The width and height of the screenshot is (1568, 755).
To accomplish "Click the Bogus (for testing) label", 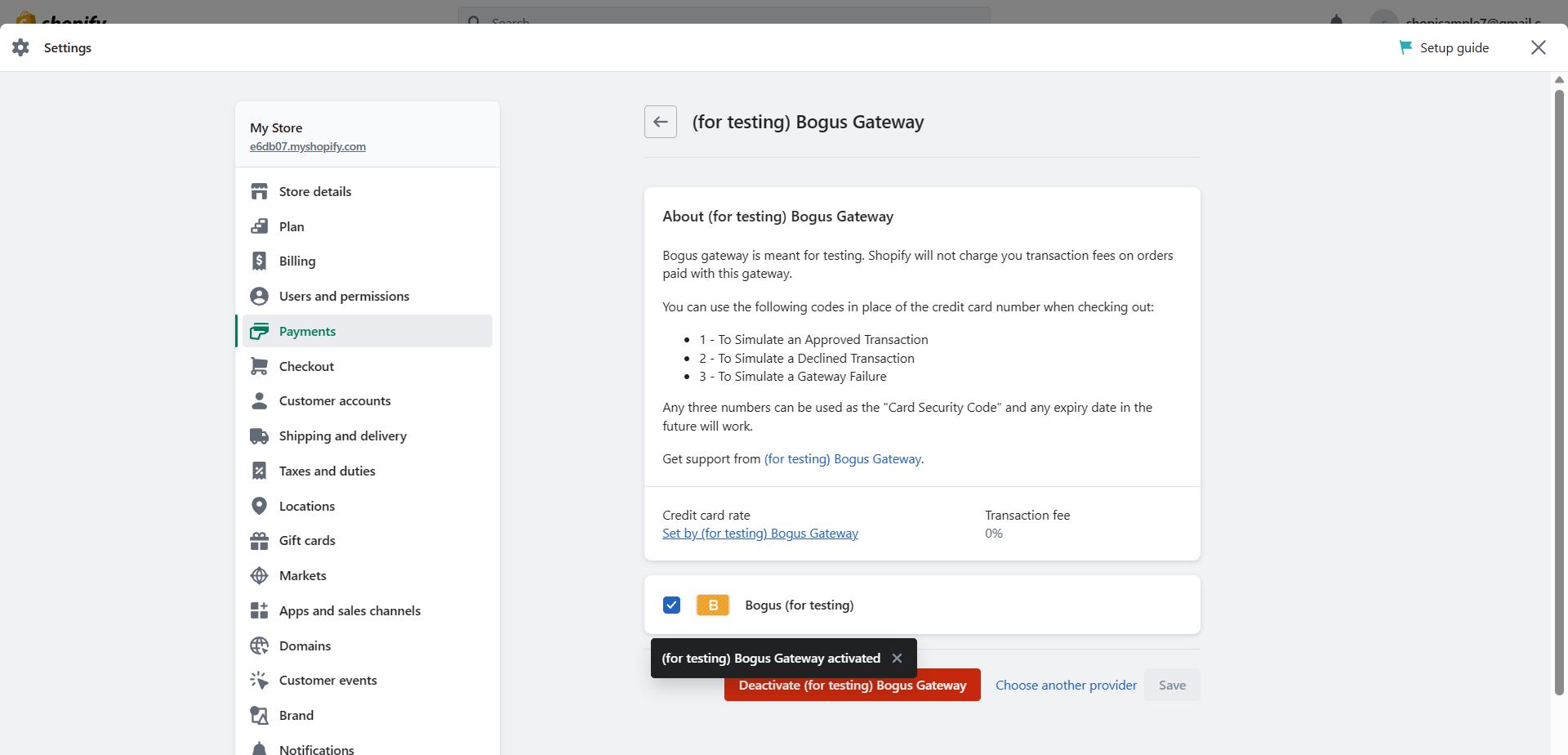I will [800, 605].
